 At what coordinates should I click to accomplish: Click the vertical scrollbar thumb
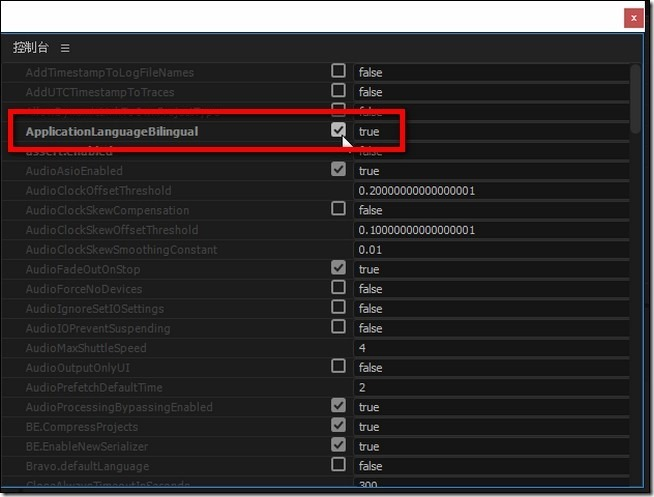(x=636, y=98)
